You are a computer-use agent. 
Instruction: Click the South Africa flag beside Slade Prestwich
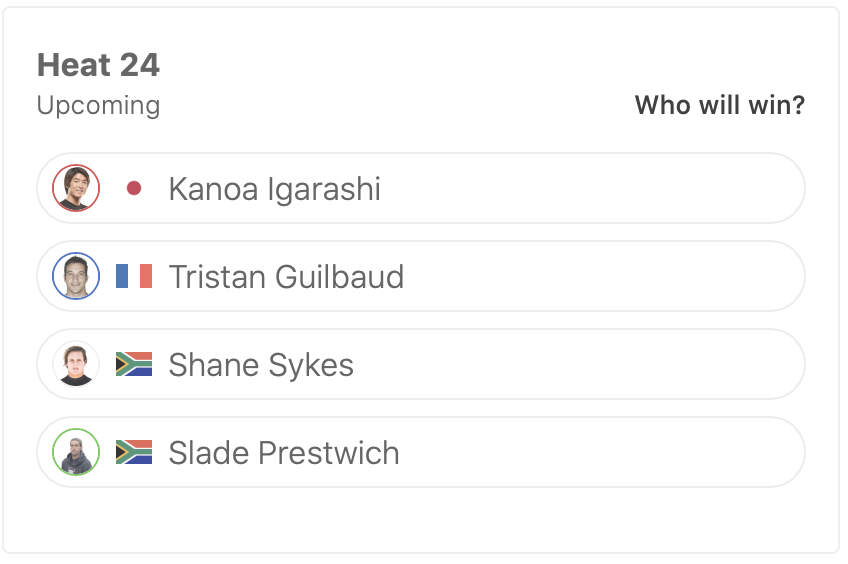(134, 452)
